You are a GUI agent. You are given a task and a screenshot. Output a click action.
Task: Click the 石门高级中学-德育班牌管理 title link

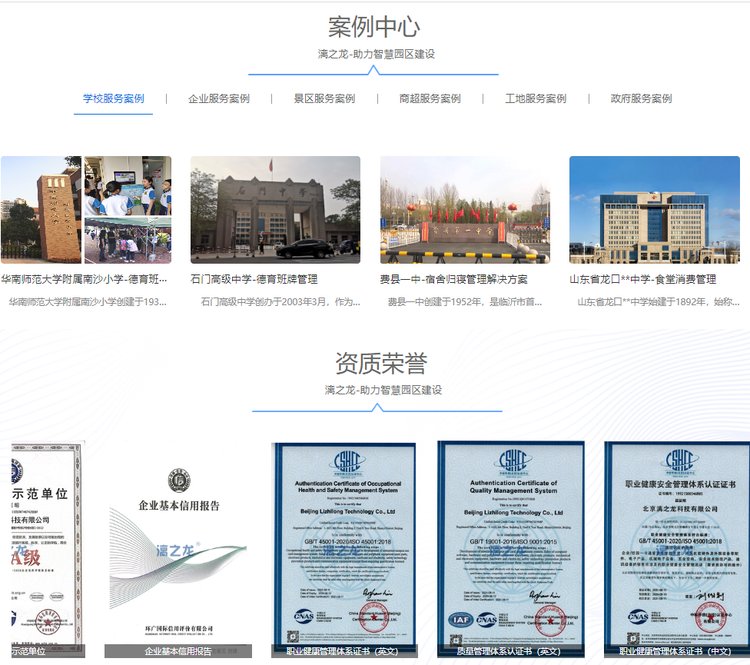pos(254,279)
